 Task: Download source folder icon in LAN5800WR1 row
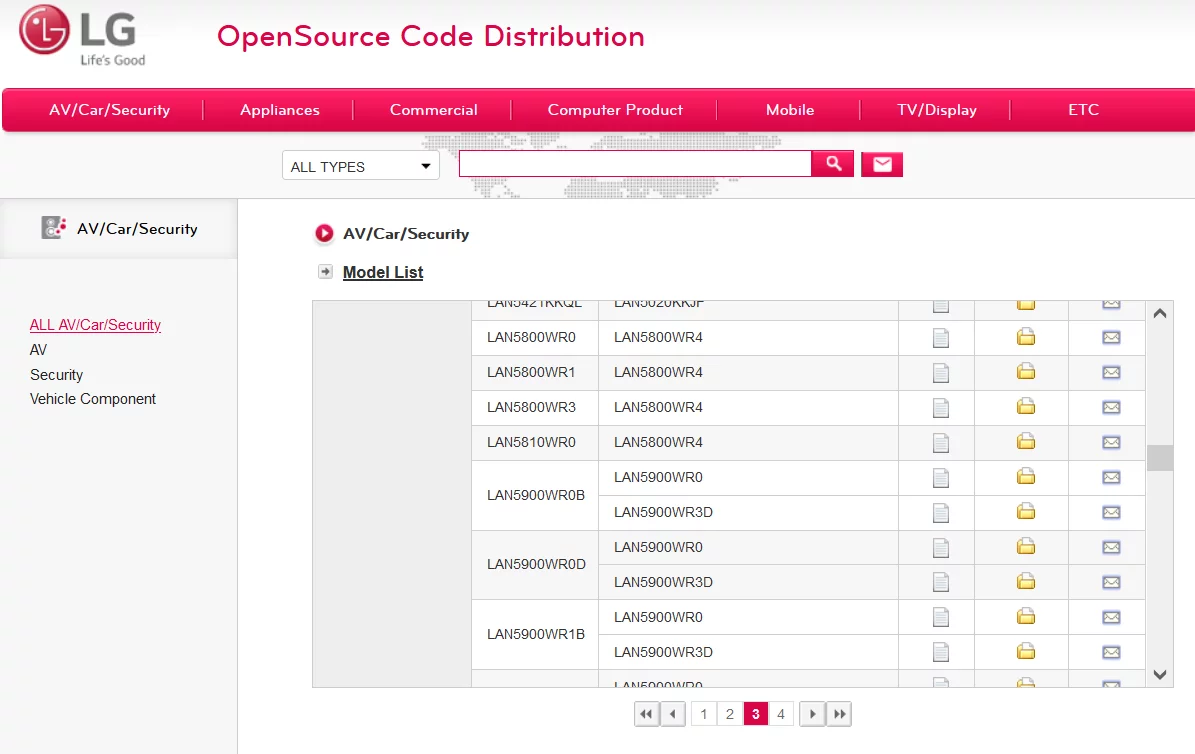(1026, 371)
